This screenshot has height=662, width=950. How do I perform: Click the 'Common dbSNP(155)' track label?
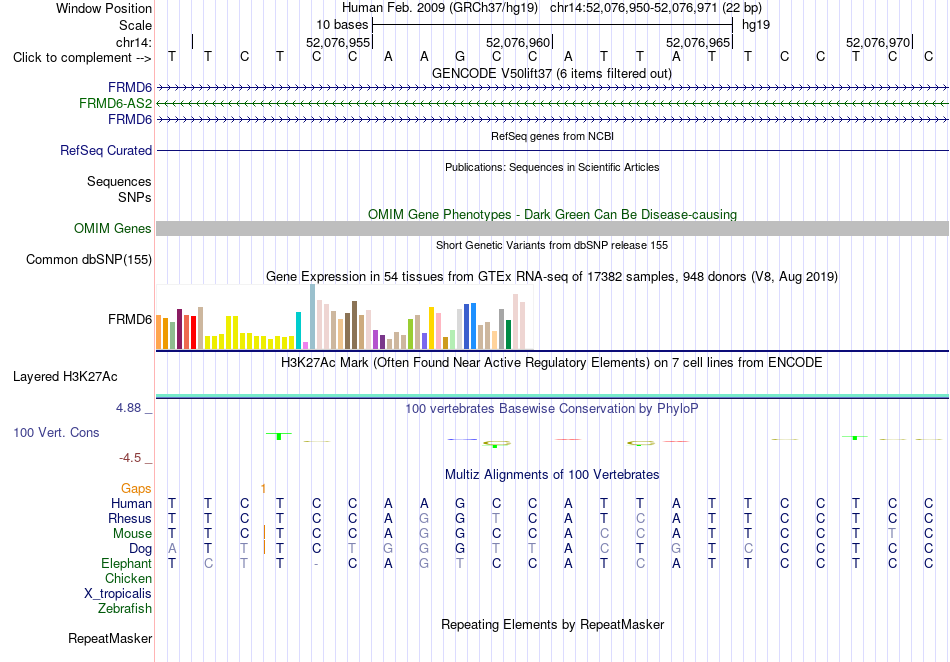pyautogui.click(x=89, y=259)
